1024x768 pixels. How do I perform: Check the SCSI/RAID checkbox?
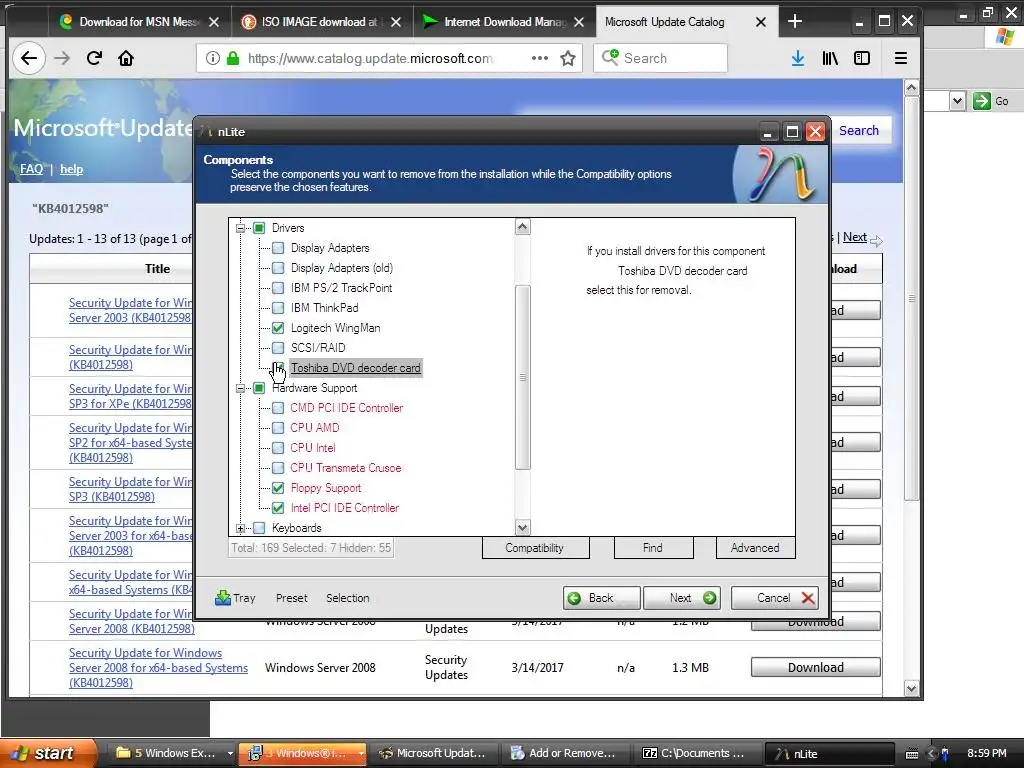(x=278, y=348)
